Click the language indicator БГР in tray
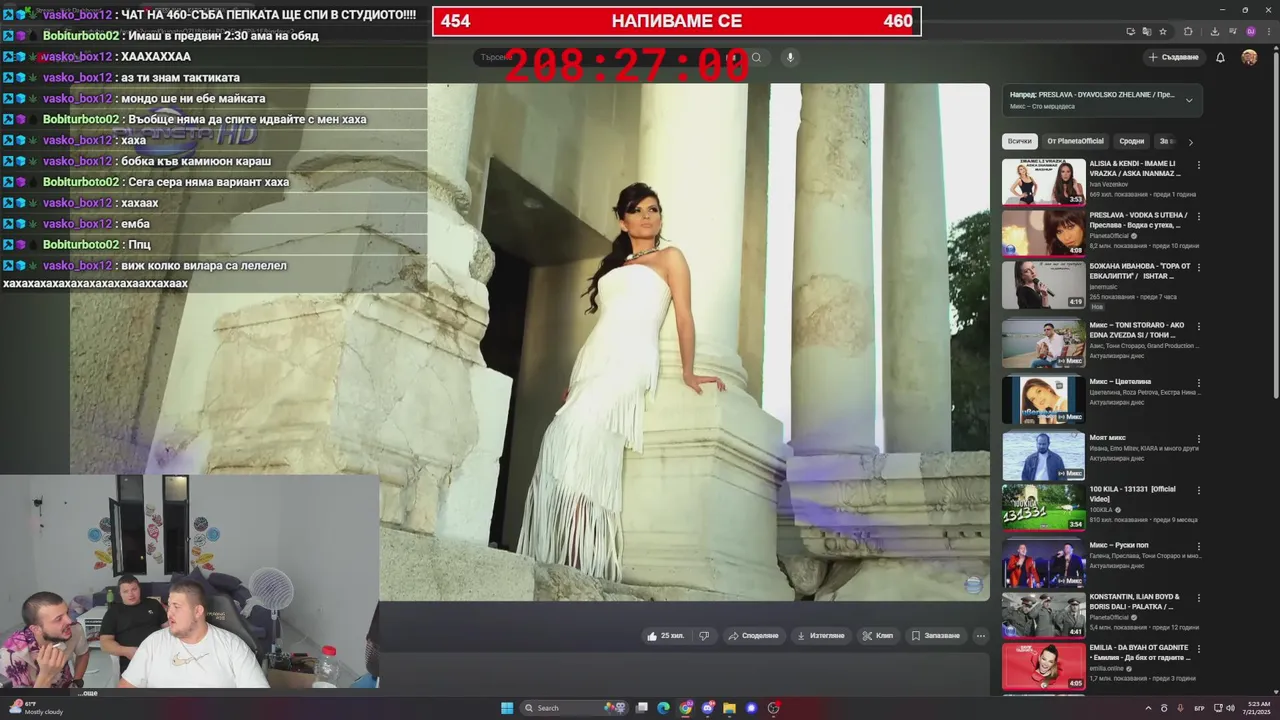 pyautogui.click(x=1200, y=708)
